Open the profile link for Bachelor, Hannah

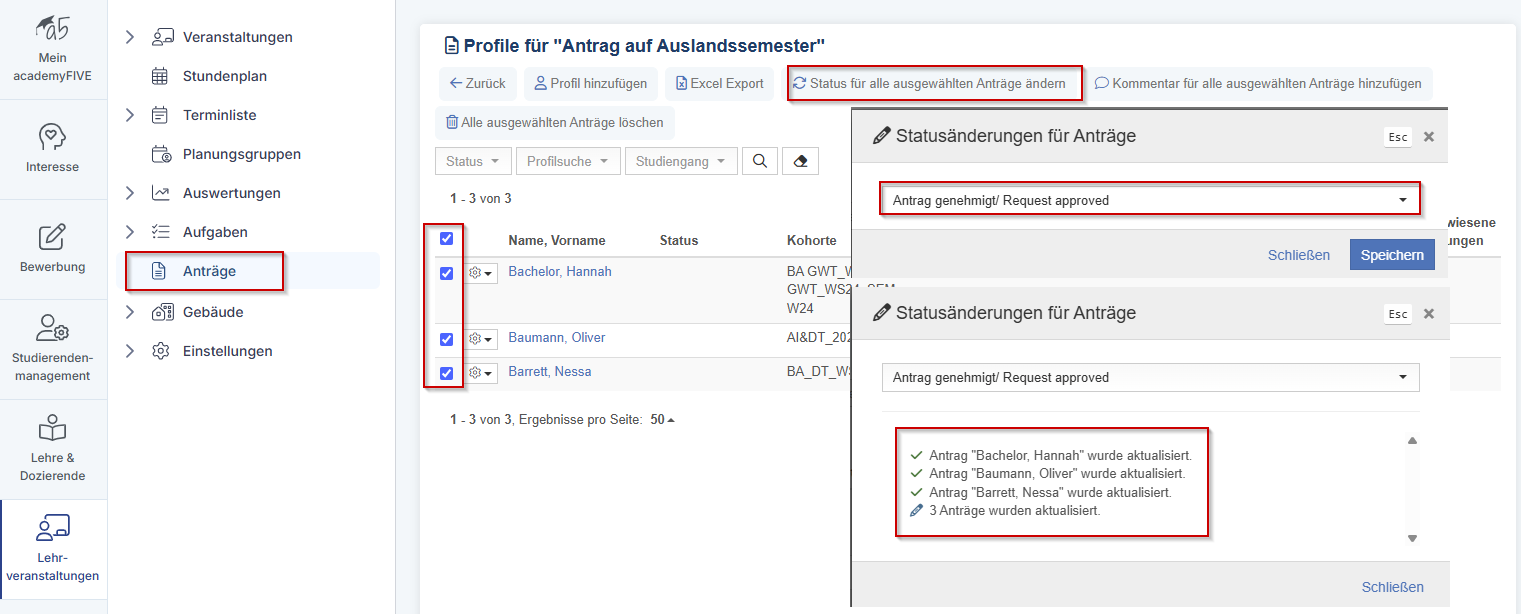[x=559, y=271]
